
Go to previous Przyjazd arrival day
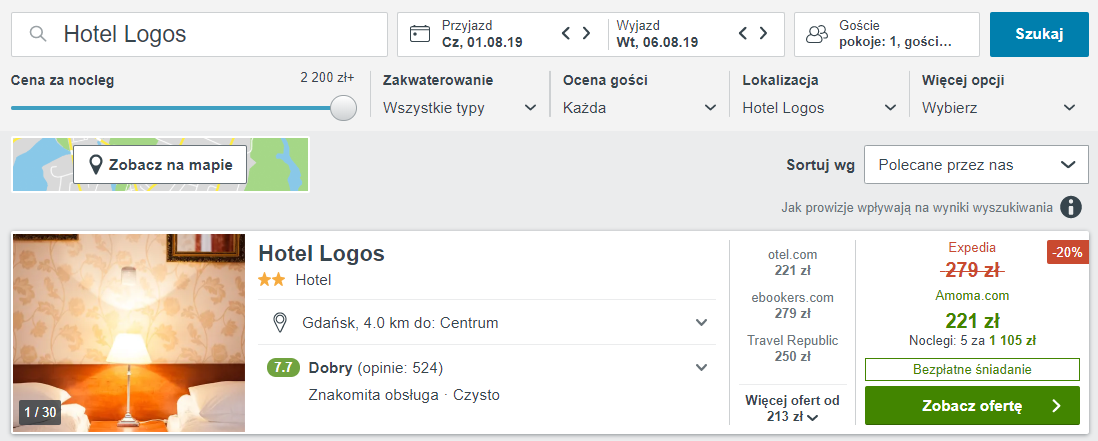click(567, 33)
